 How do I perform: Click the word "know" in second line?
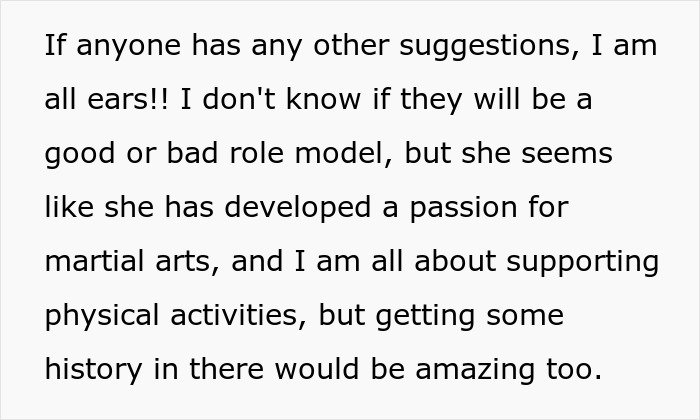[323, 99]
